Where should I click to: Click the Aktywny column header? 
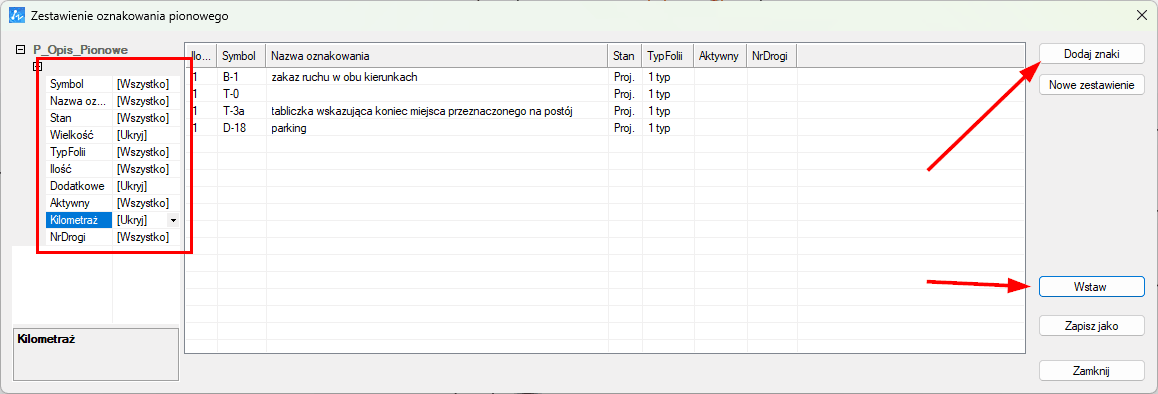coord(719,56)
